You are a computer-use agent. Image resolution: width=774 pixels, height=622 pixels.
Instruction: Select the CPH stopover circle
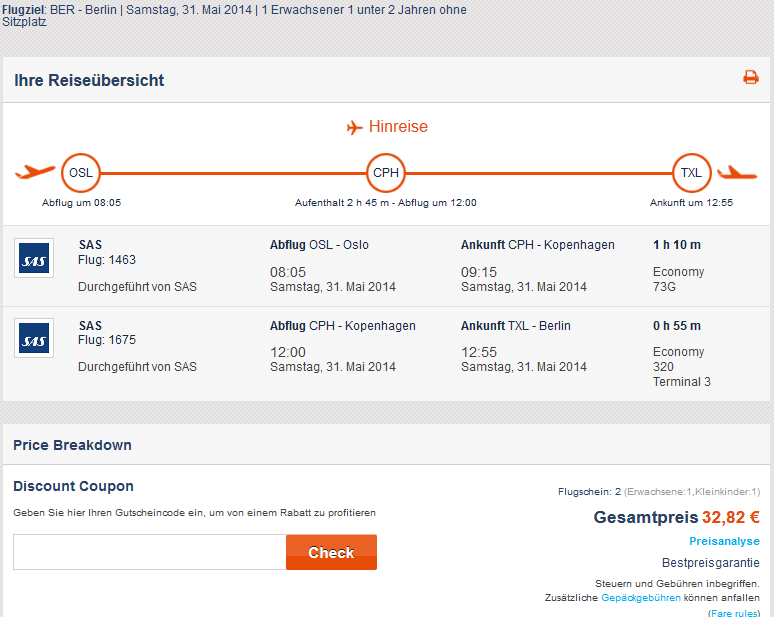[386, 173]
